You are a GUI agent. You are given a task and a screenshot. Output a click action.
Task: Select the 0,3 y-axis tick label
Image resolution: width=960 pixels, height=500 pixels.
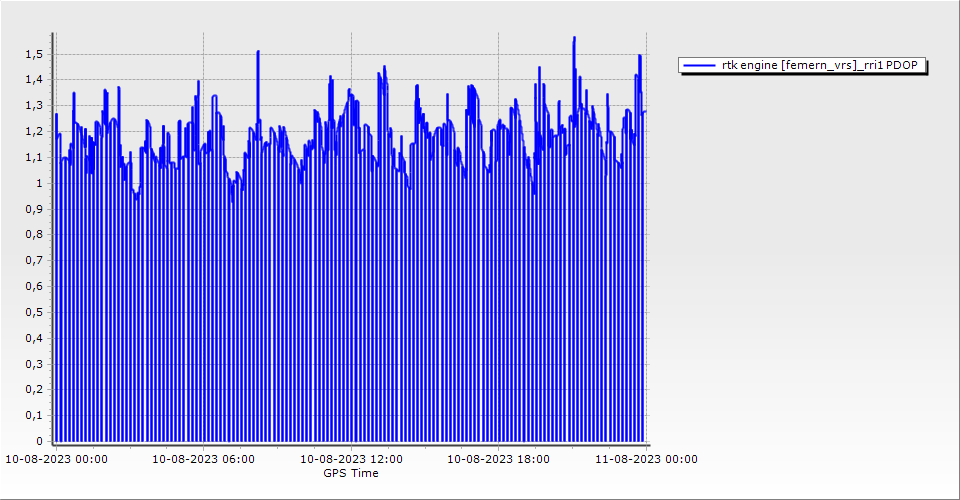click(x=34, y=364)
